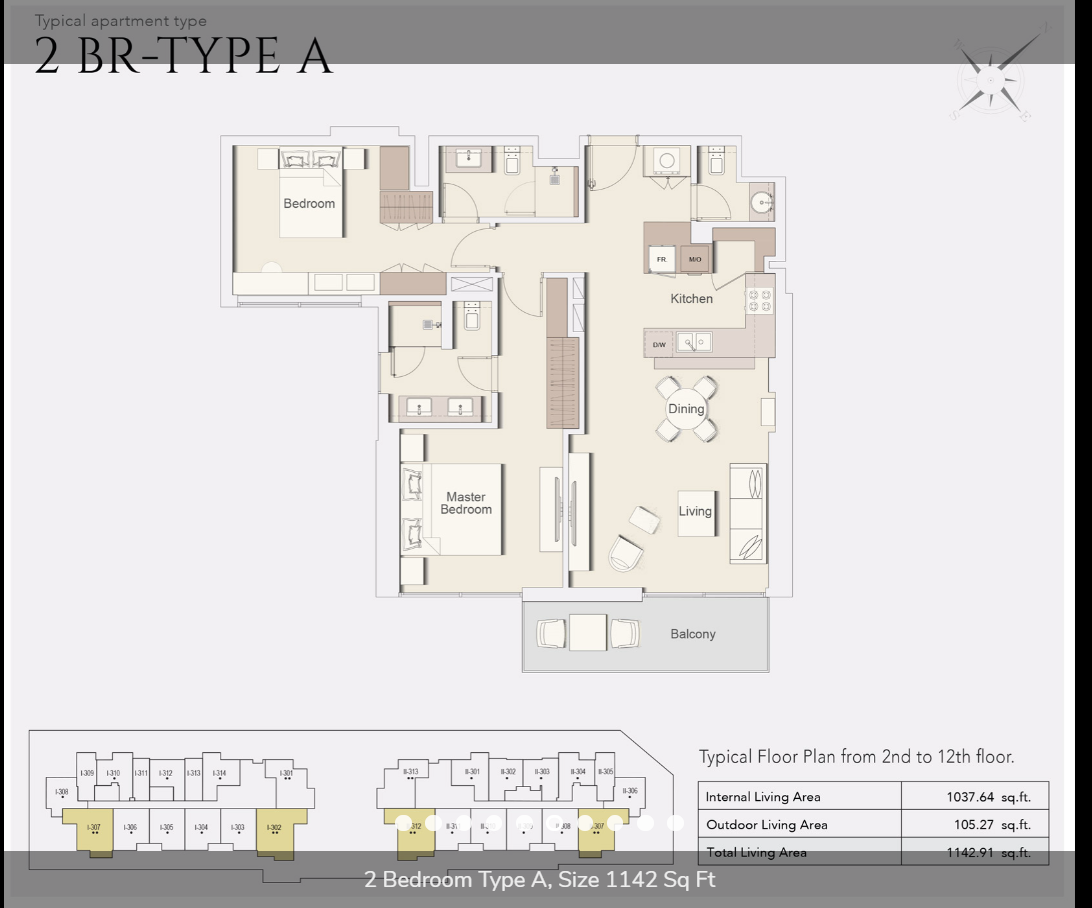Click the 2 Bedroom Type A caption
This screenshot has width=1092, height=908.
click(x=540, y=880)
